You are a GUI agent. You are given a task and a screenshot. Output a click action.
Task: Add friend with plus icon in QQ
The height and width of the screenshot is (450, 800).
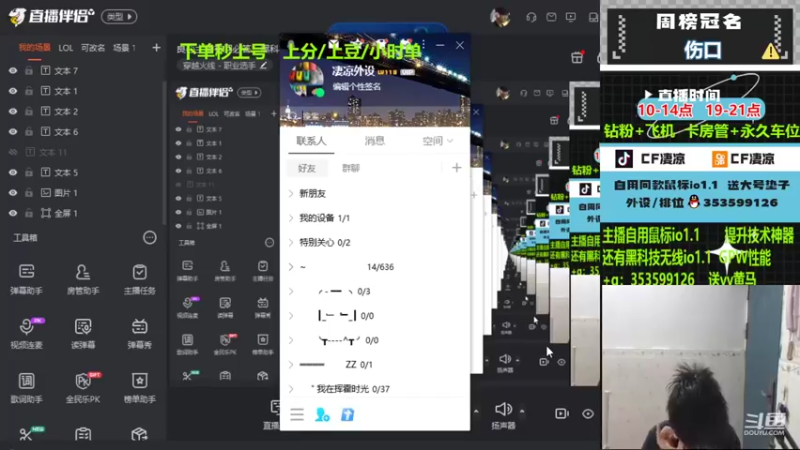pos(457,167)
